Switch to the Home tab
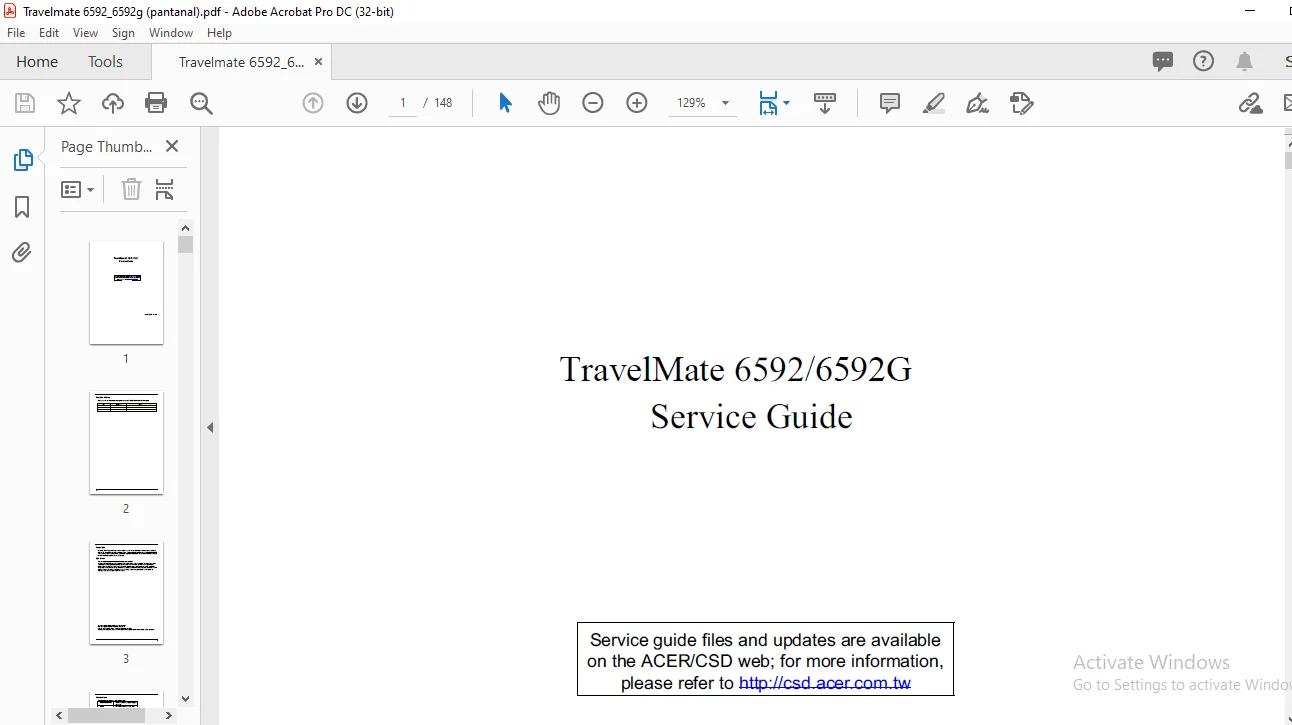This screenshot has height=725, width=1292. (x=37, y=61)
